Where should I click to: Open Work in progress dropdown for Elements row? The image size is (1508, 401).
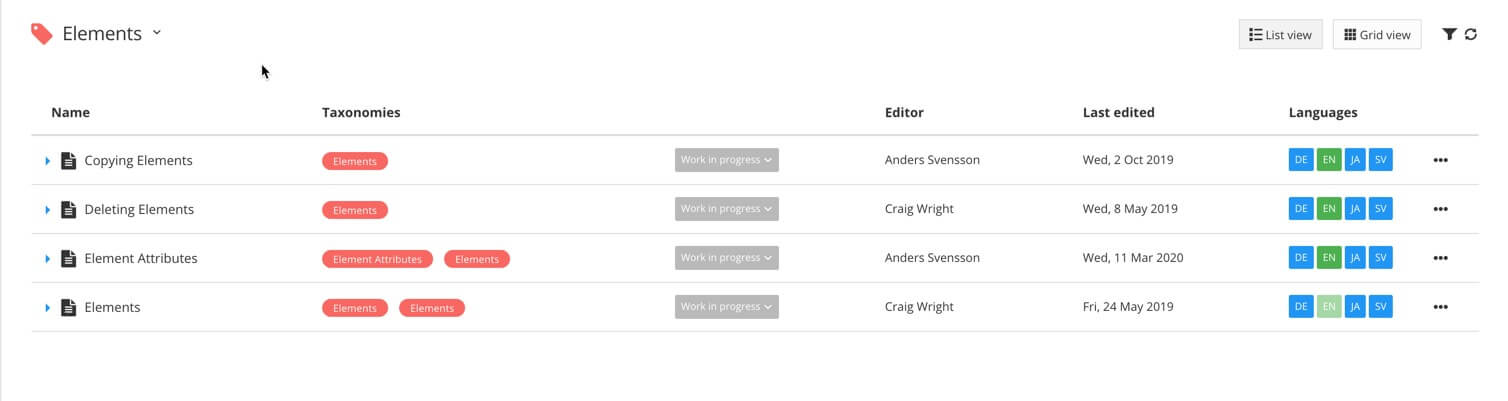coord(726,307)
